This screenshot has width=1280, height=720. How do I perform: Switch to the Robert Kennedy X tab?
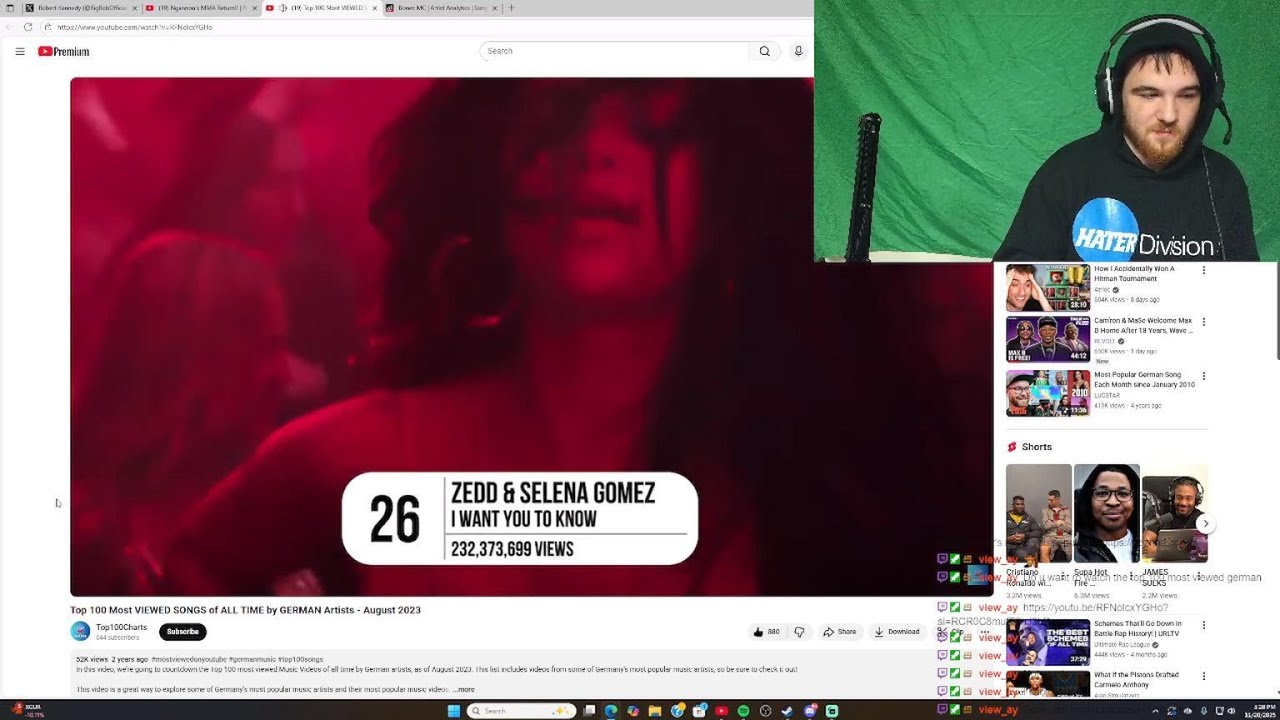(82, 8)
